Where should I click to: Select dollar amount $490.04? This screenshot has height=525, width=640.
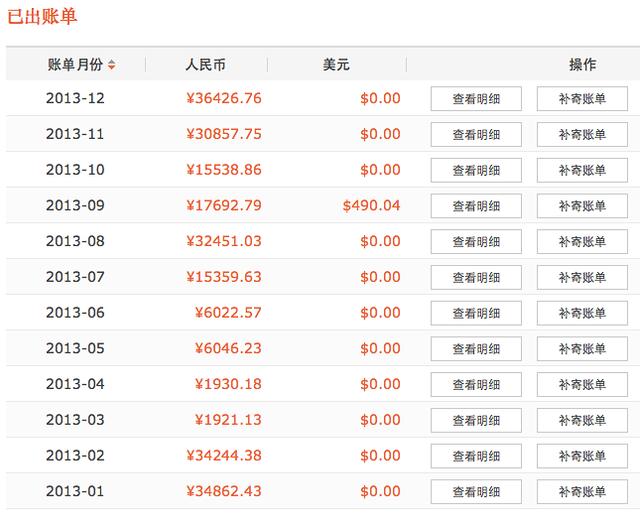(371, 206)
